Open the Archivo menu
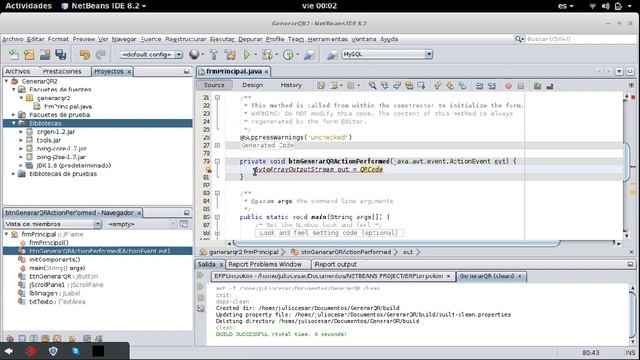Screen dimensions: 640x360 click(13, 39)
